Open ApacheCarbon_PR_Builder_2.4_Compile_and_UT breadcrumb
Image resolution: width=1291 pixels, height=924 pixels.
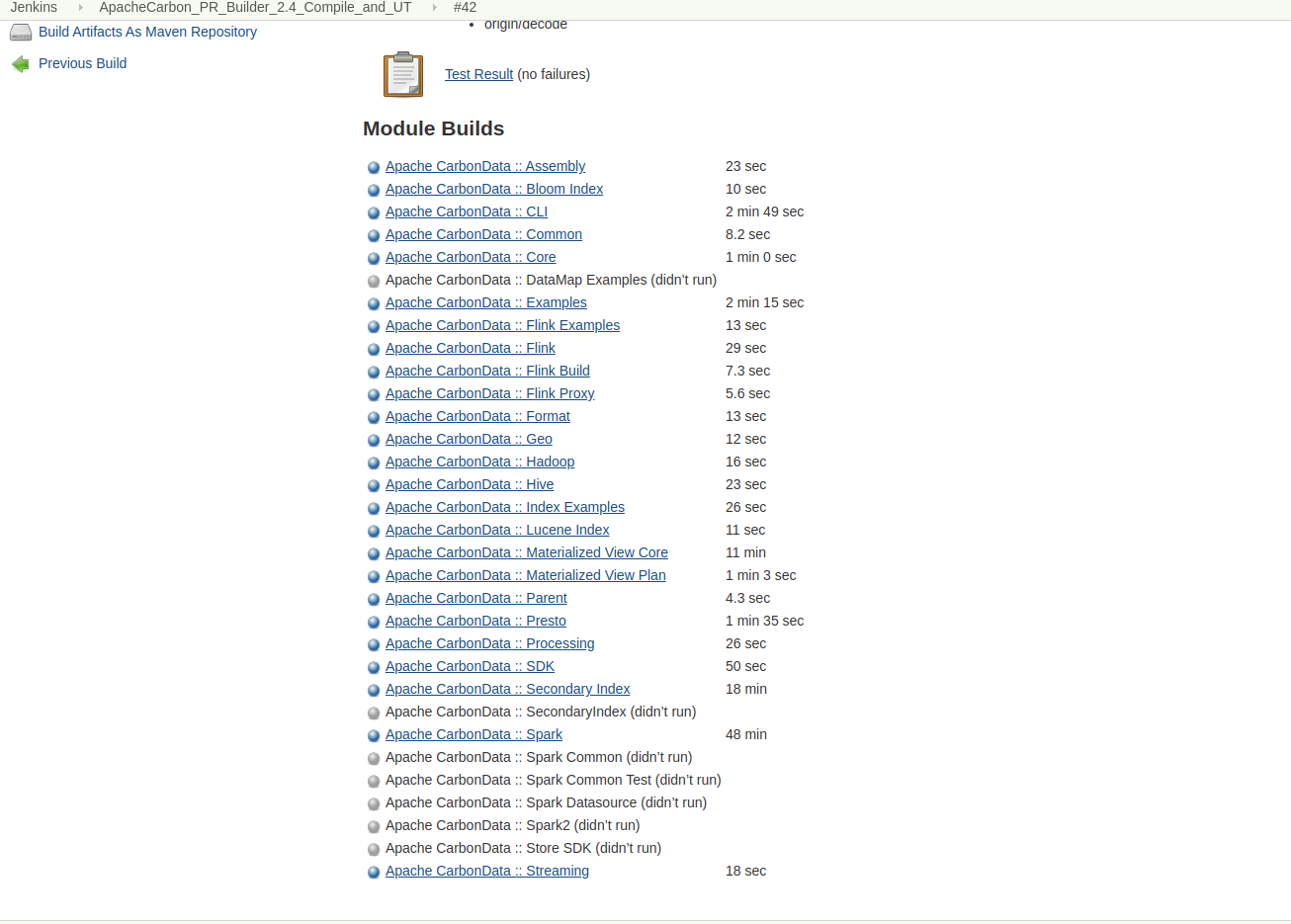click(x=255, y=7)
